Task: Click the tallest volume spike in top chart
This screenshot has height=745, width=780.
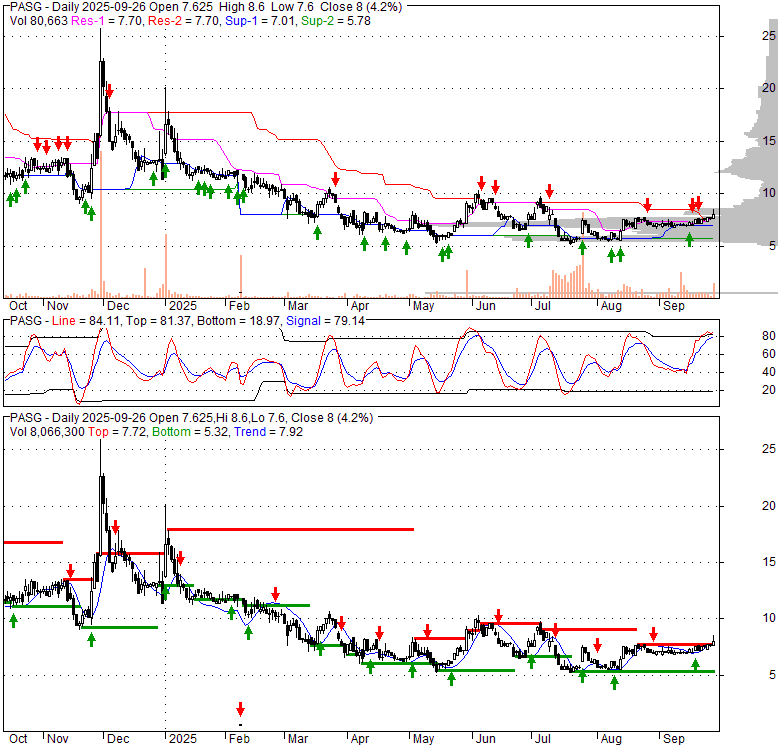Action: point(101,224)
